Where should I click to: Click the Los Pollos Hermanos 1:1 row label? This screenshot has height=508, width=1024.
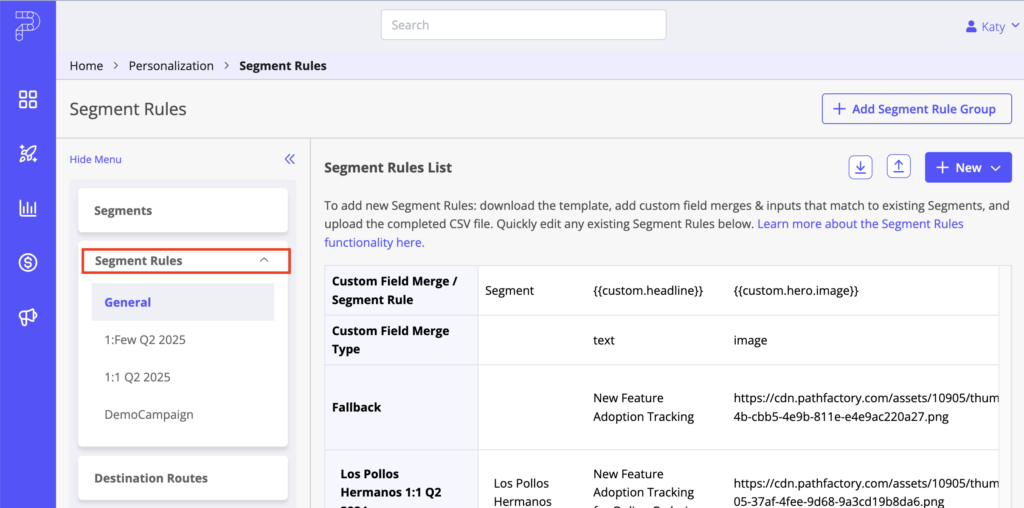point(390,486)
